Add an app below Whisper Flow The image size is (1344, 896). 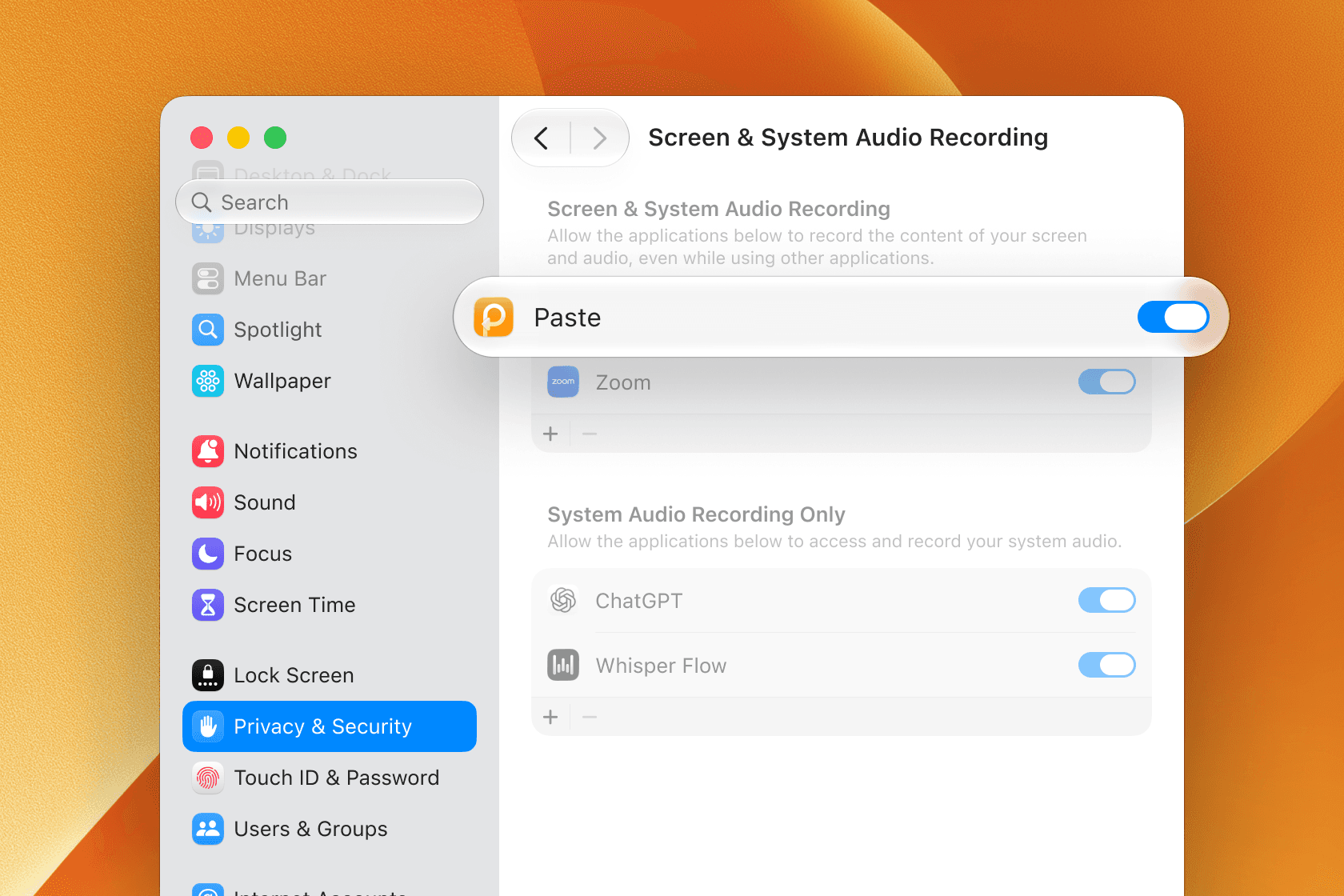[x=550, y=717]
